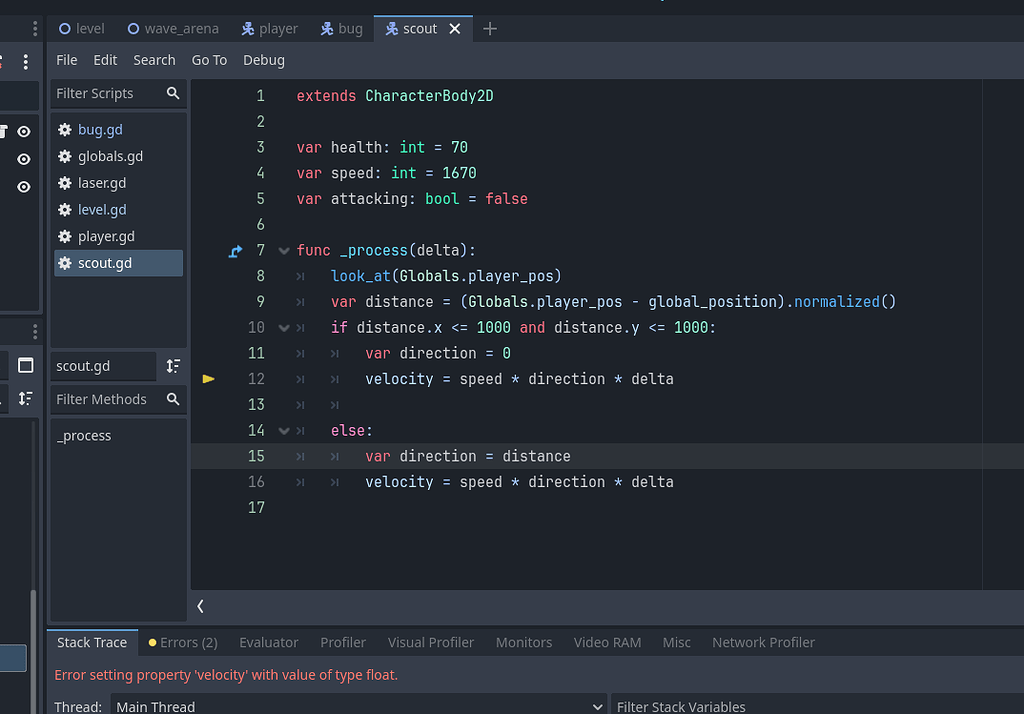Collapse the scripts panel with the left chevron
Screen dimensions: 1024x714
[201, 606]
